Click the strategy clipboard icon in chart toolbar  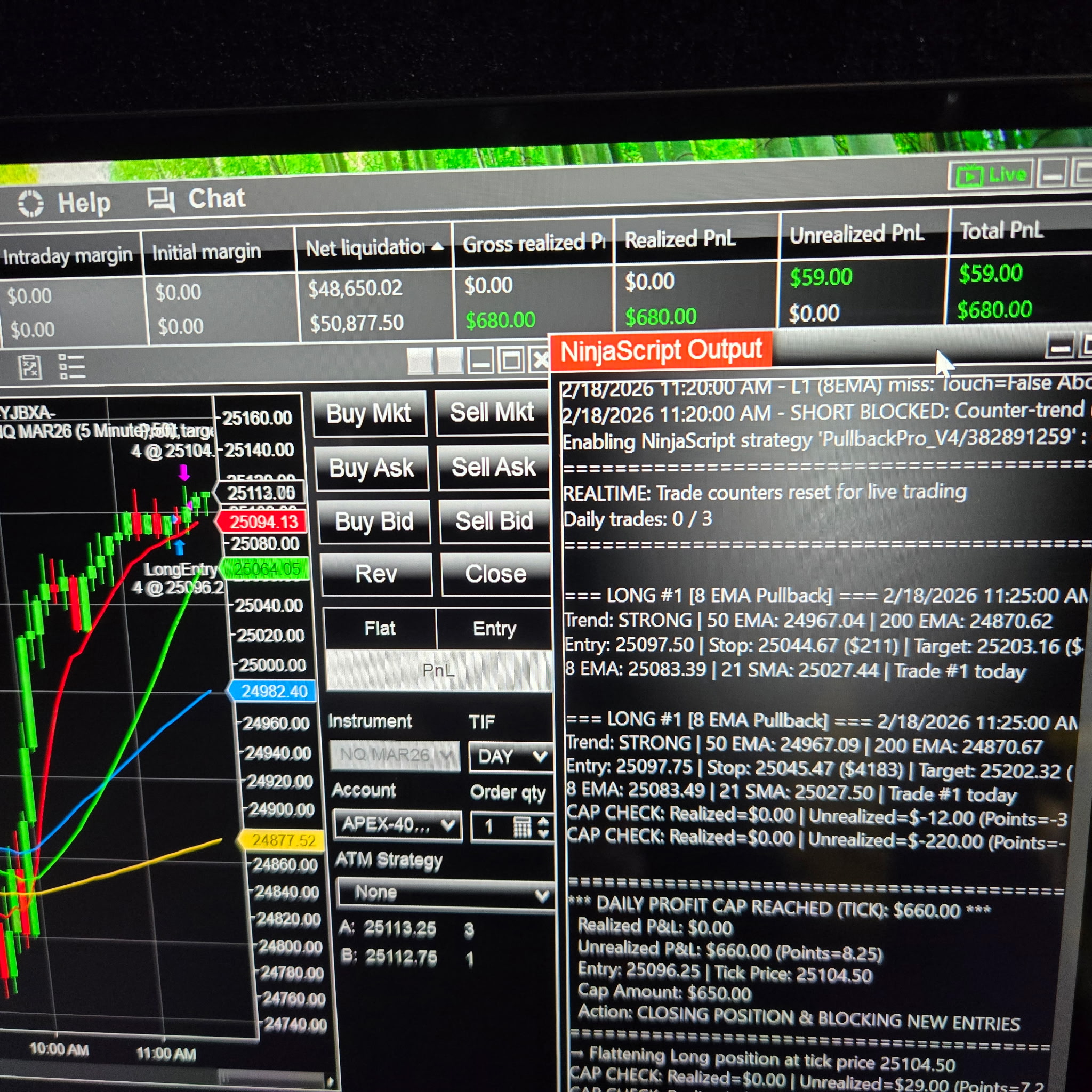(x=29, y=367)
